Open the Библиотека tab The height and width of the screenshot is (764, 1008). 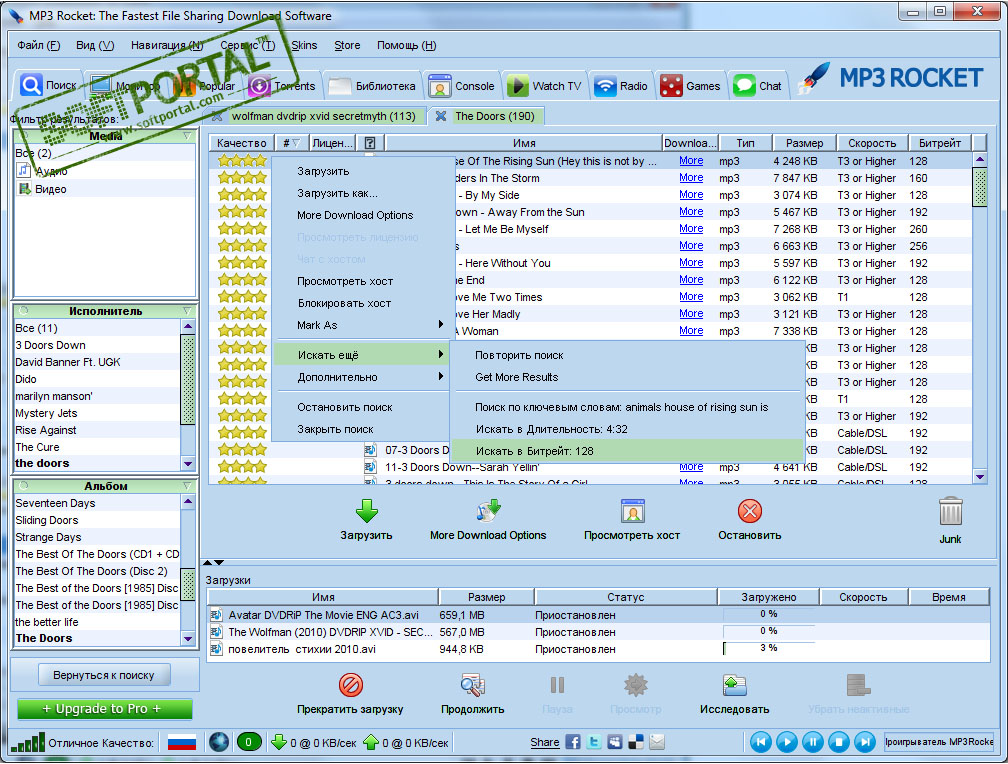pos(372,86)
